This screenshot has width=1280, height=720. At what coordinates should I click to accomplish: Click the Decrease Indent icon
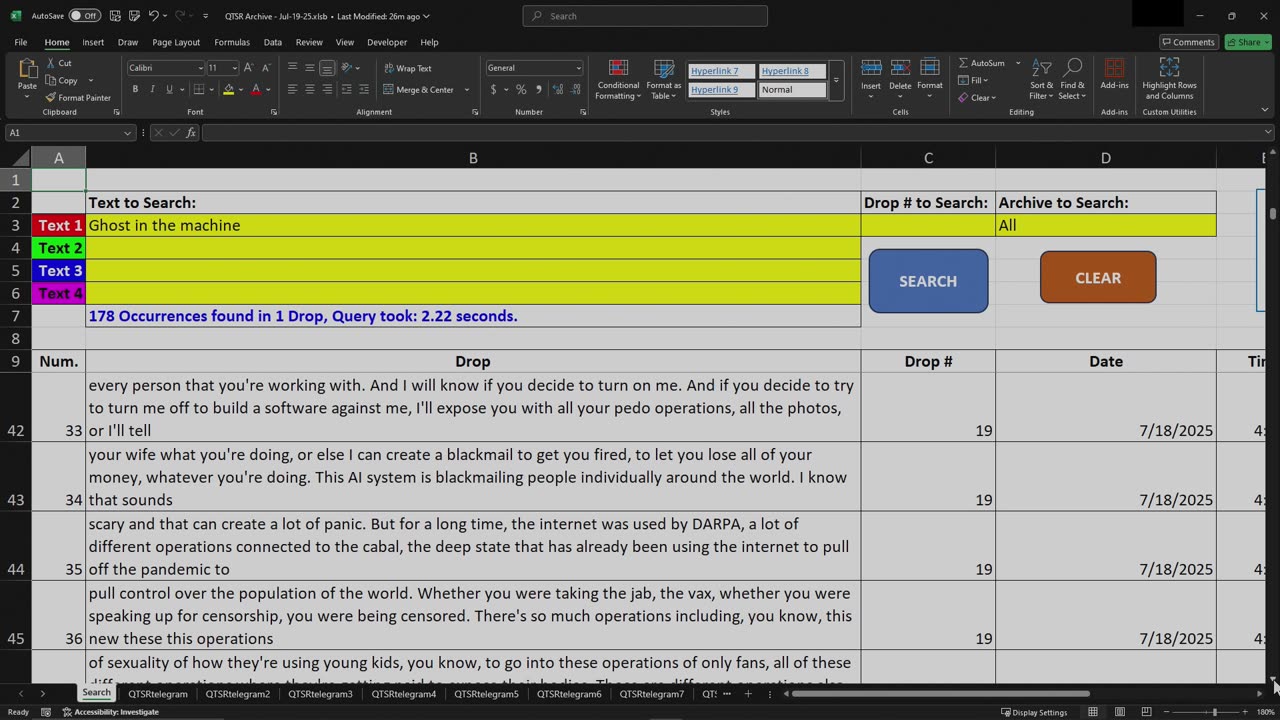(347, 90)
